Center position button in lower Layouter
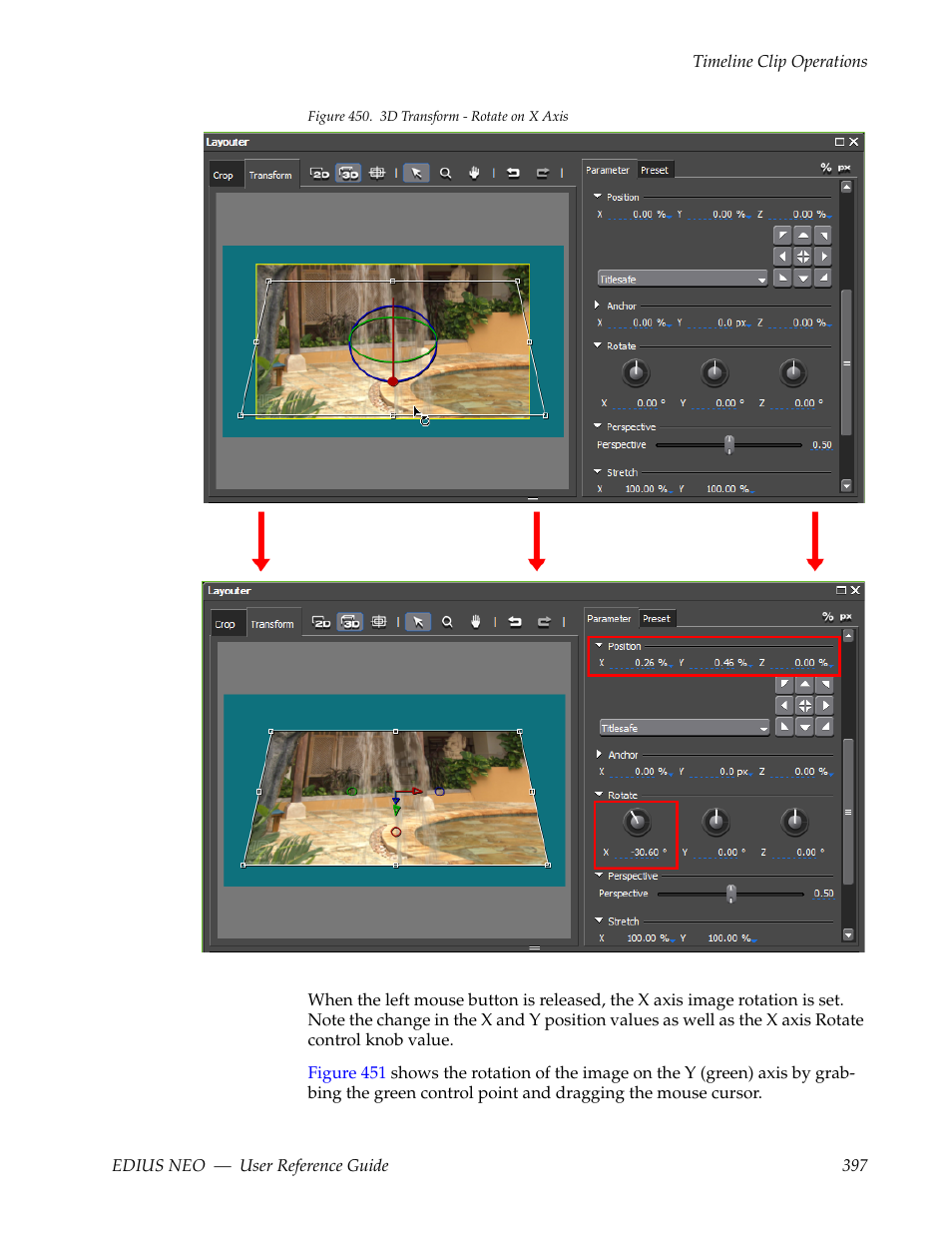The image size is (952, 1233). coord(805,706)
